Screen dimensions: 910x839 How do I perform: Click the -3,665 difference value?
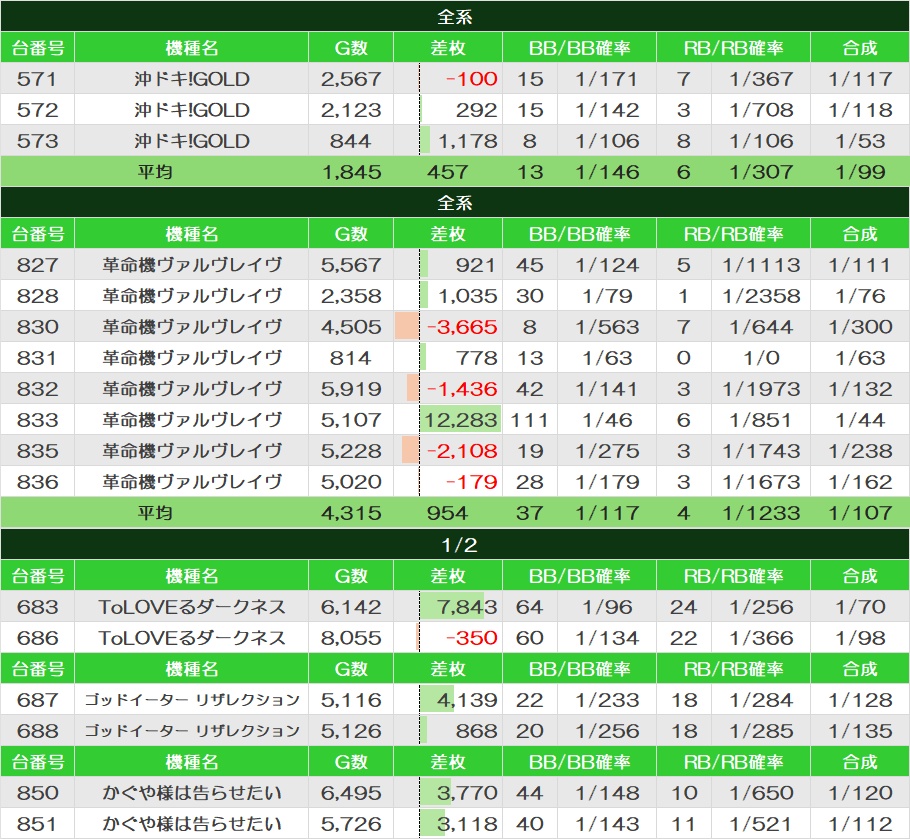[462, 327]
